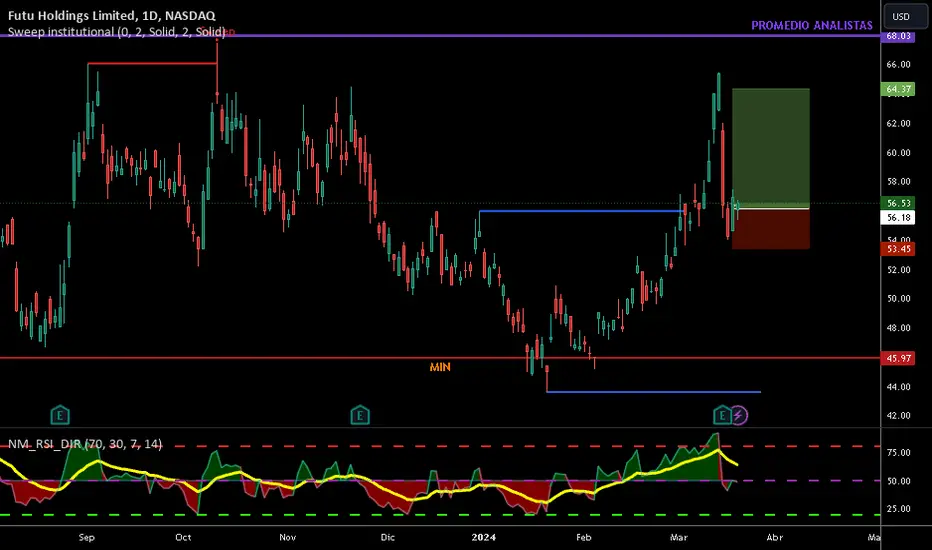
Task: Click the Nov label on time axis
Action: [x=288, y=538]
